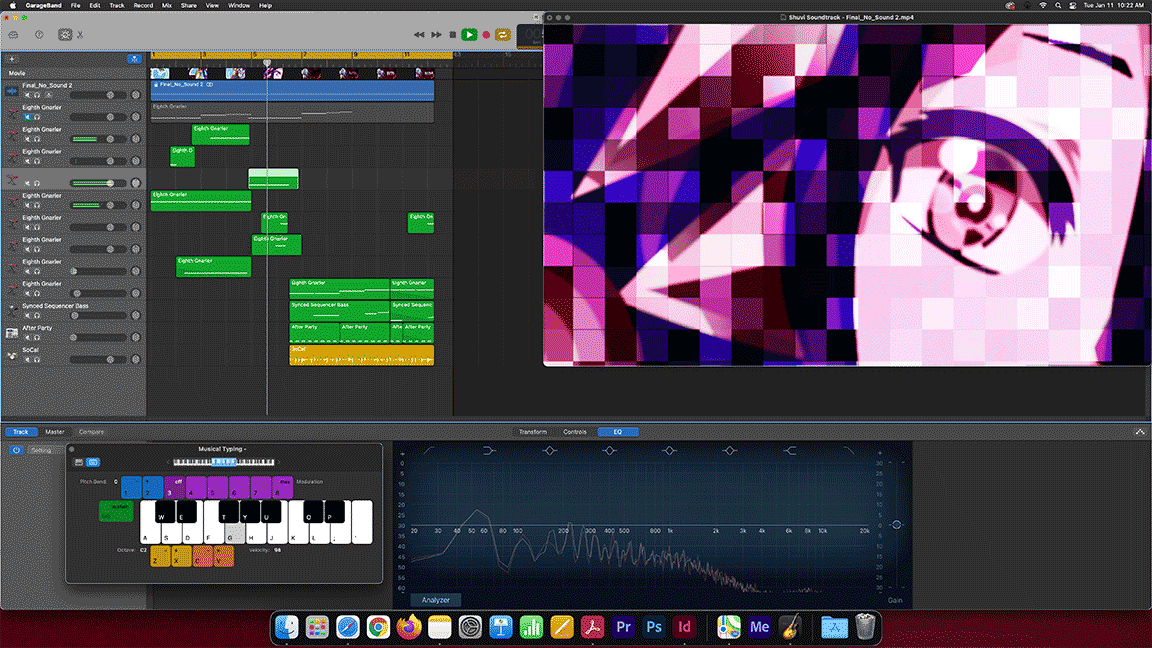This screenshot has width=1152, height=648.
Task: Open Quick Help in toolbar
Action: click(39, 35)
